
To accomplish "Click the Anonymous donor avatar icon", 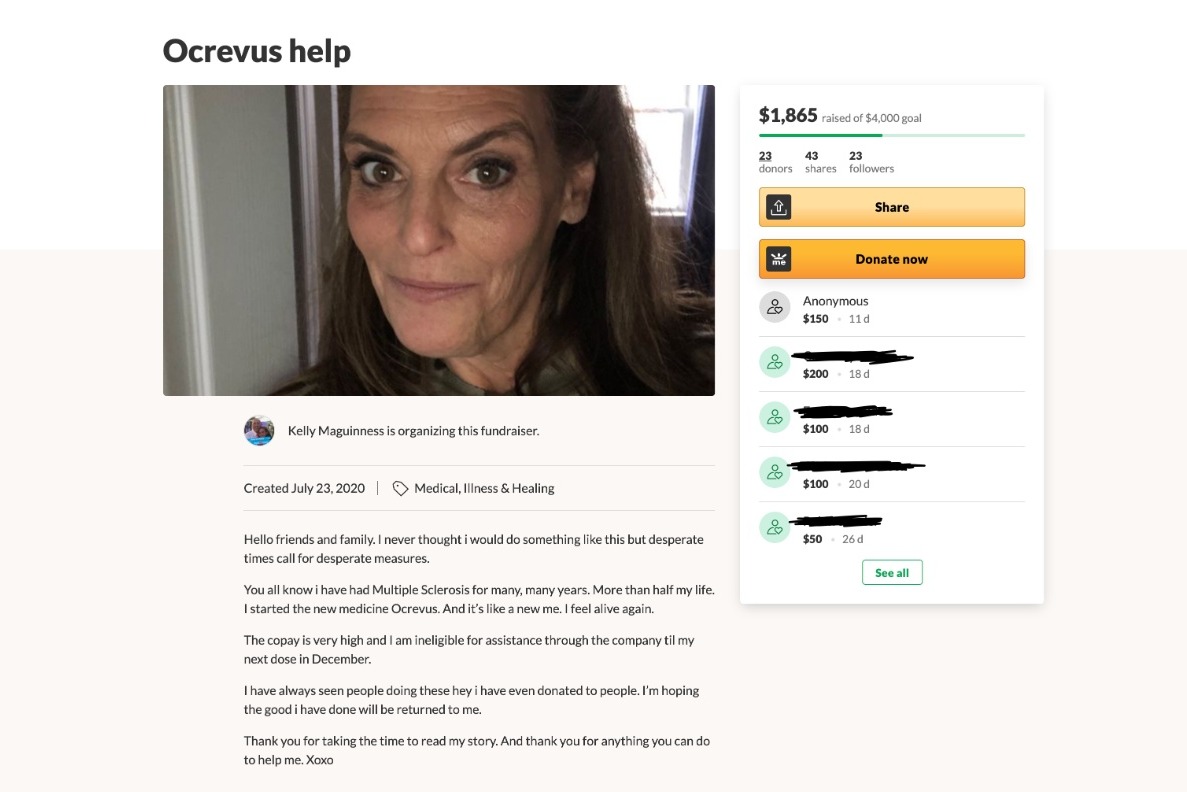I will pos(774,307).
